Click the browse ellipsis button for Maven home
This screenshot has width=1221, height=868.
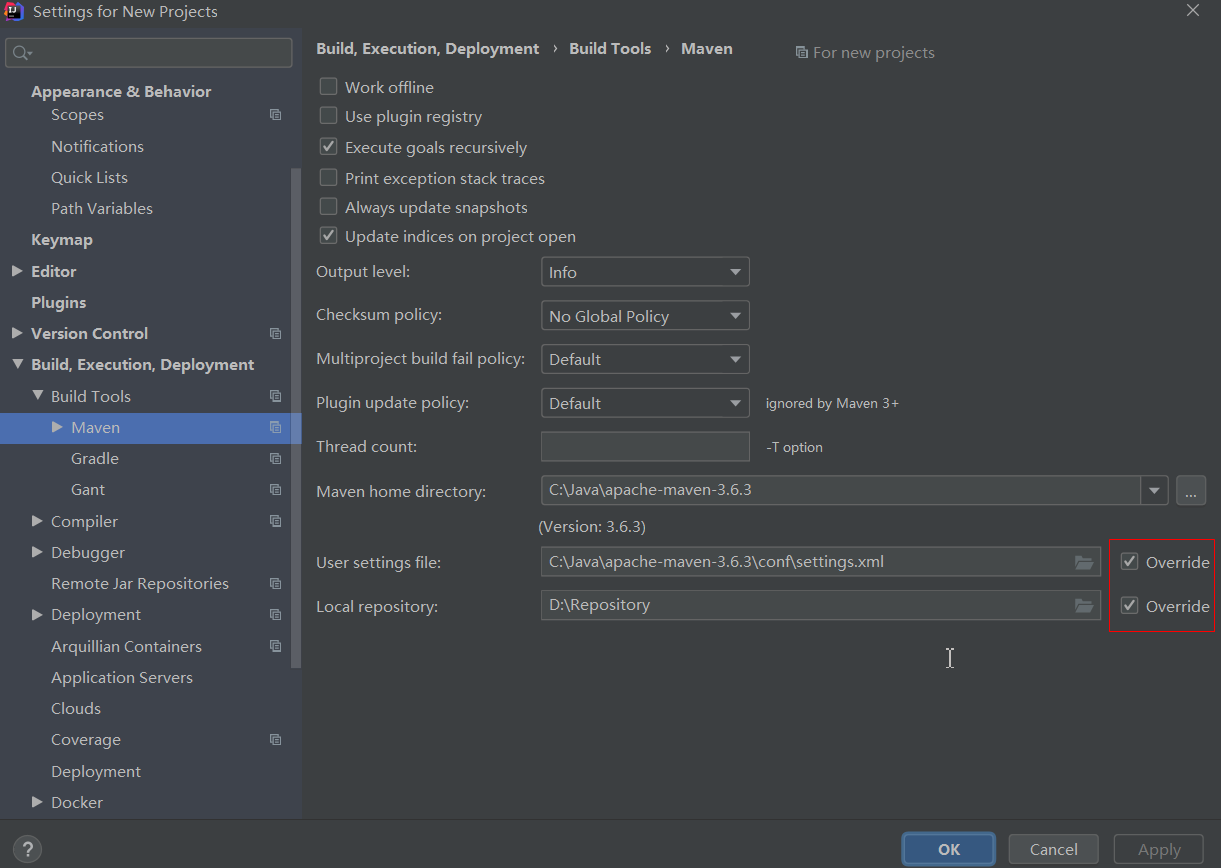1190,491
